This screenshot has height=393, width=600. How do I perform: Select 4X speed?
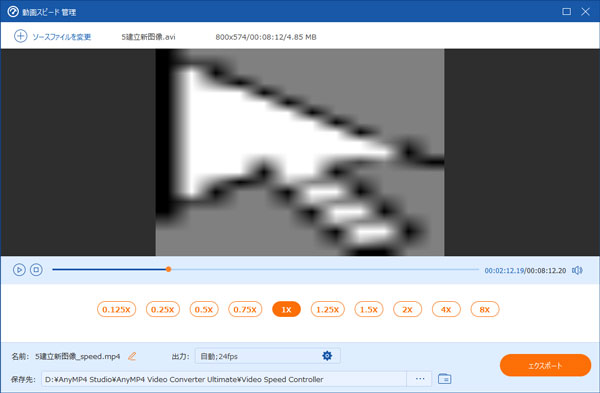(x=446, y=309)
